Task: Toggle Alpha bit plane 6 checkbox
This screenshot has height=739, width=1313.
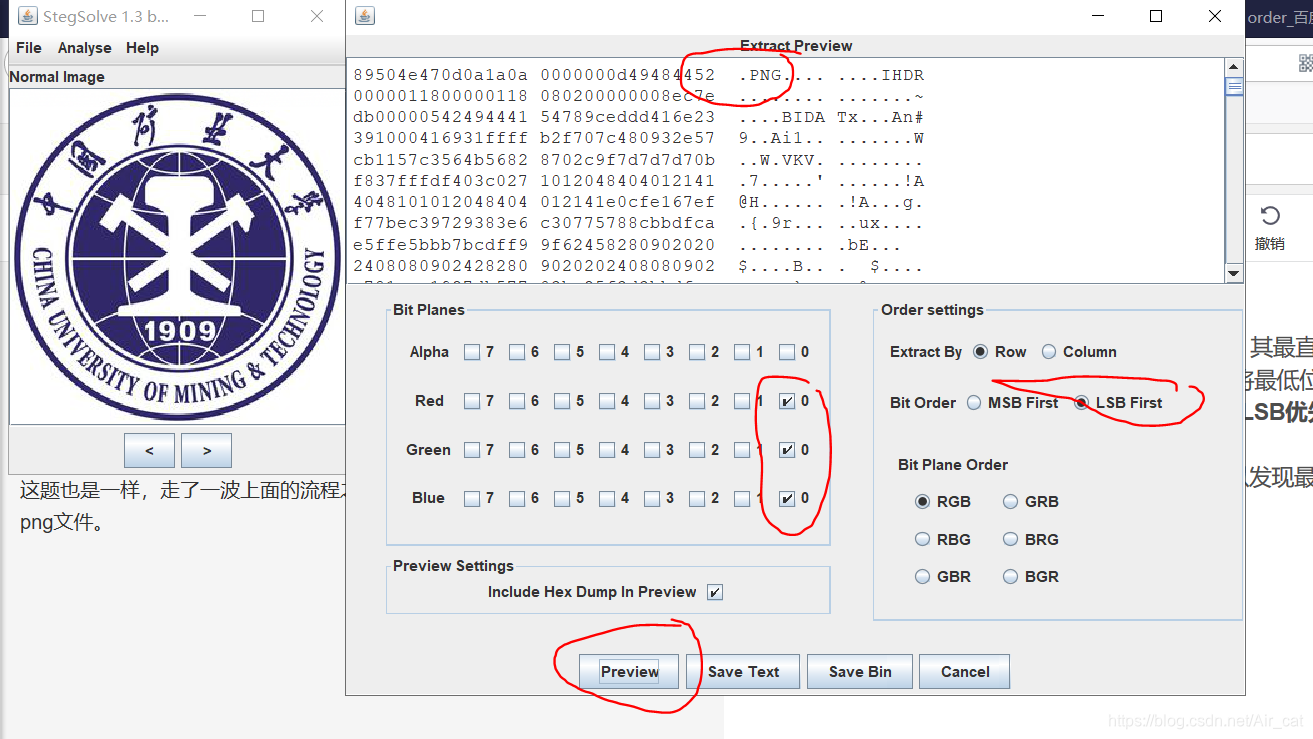Action: pyautogui.click(x=517, y=352)
